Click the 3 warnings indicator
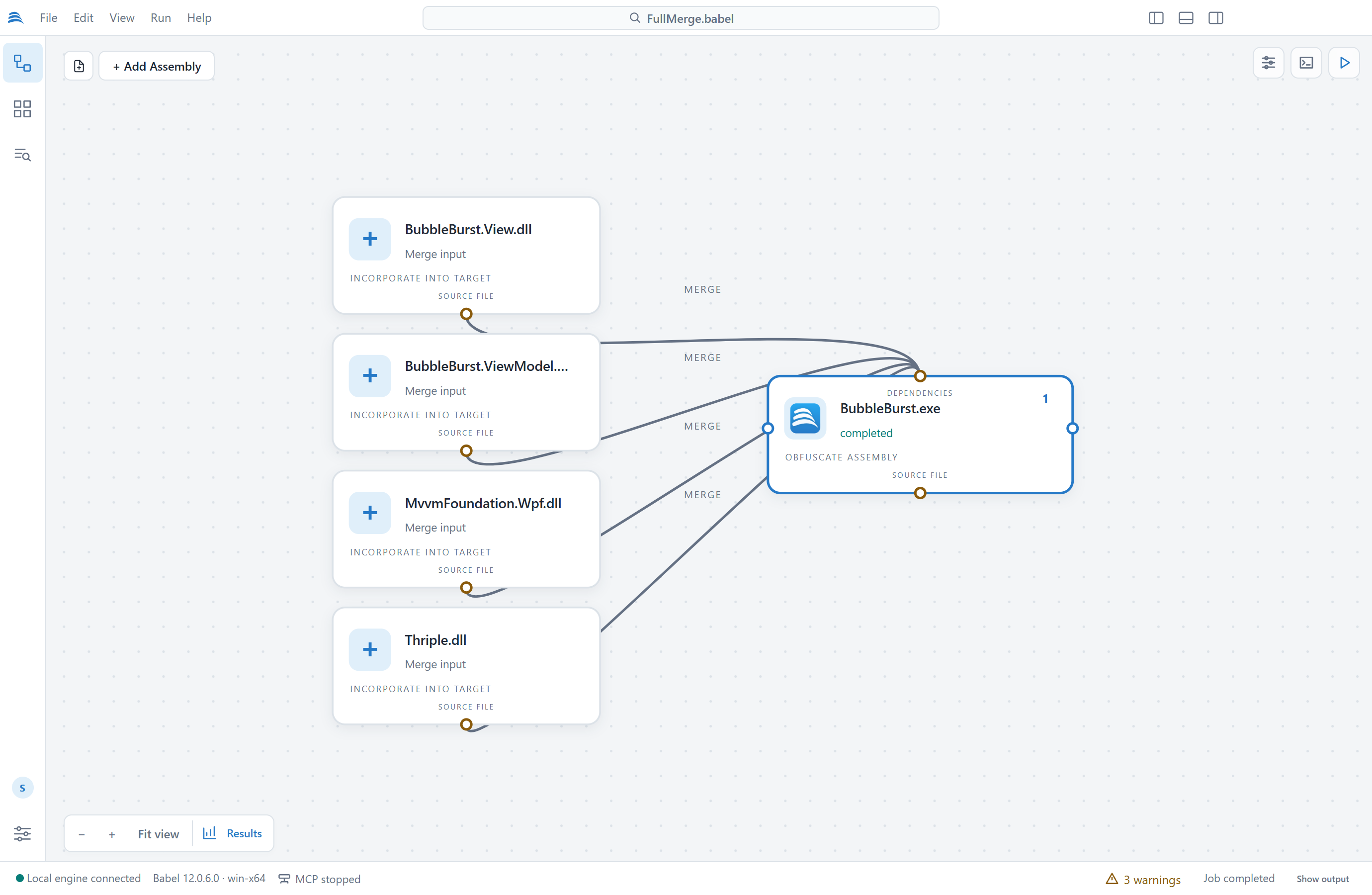This screenshot has height=895, width=1372. pyautogui.click(x=1144, y=879)
